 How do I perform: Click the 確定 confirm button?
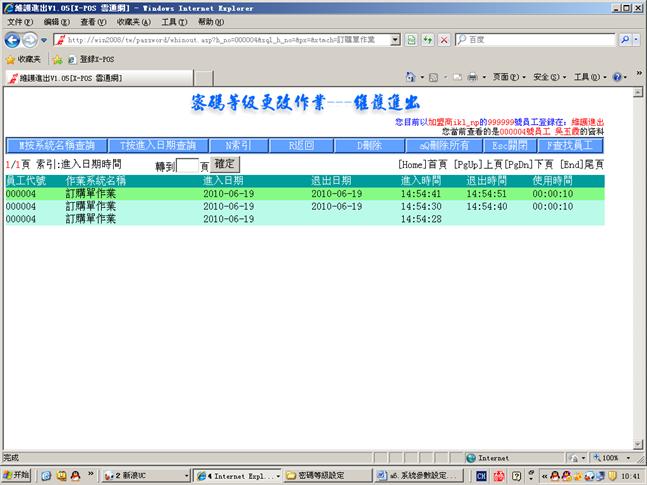point(225,163)
